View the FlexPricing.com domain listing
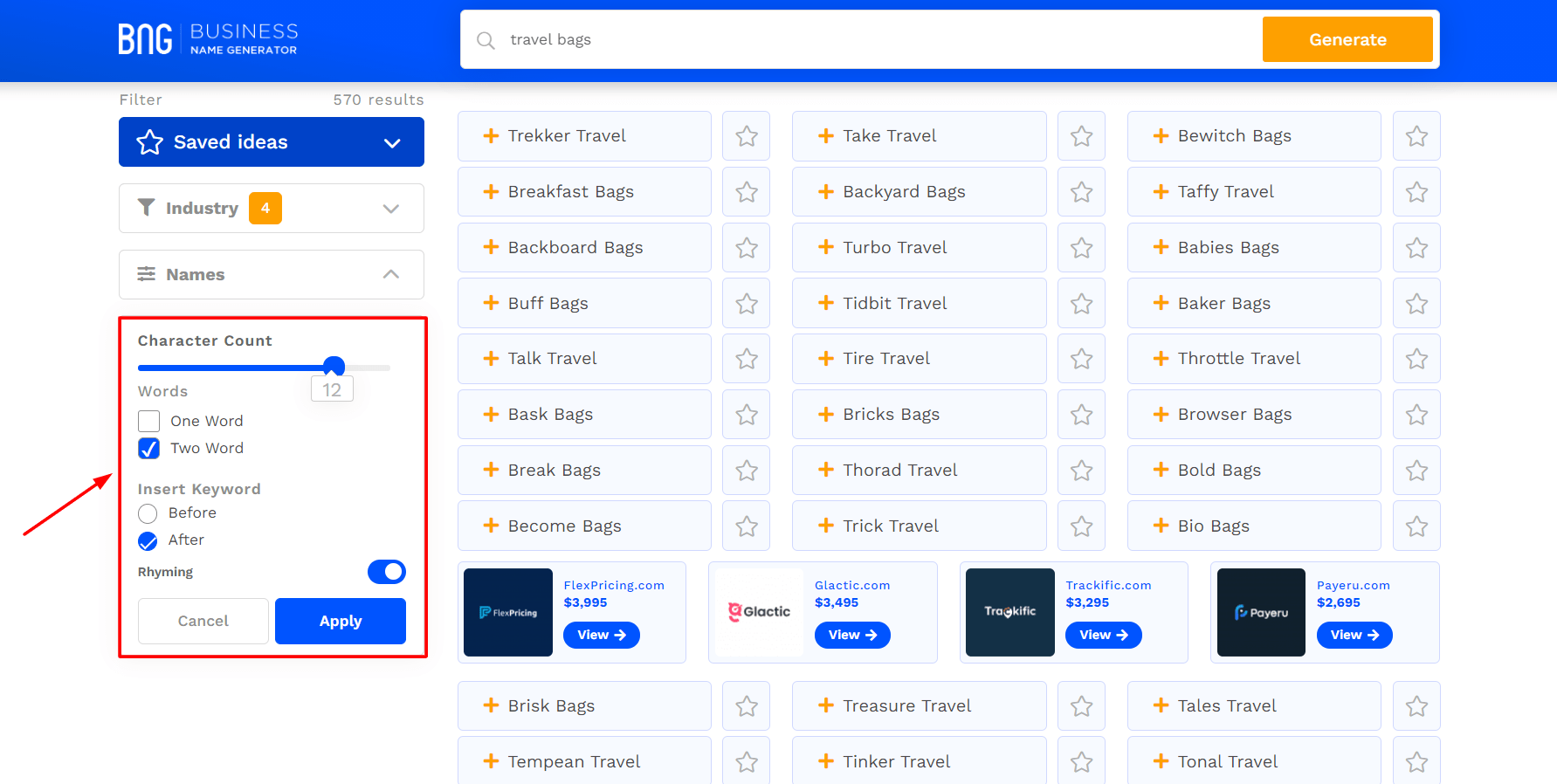This screenshot has height=784, width=1557. (x=602, y=636)
